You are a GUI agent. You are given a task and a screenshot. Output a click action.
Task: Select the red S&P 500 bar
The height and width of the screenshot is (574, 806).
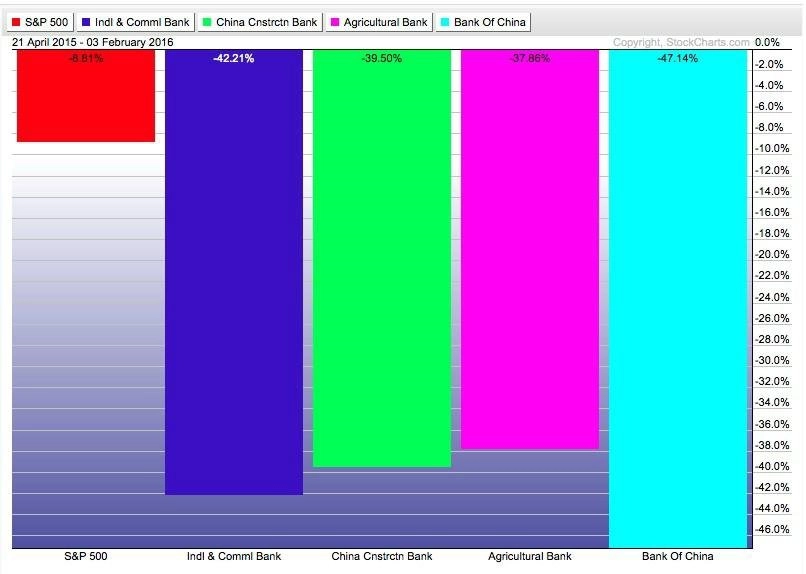86,96
